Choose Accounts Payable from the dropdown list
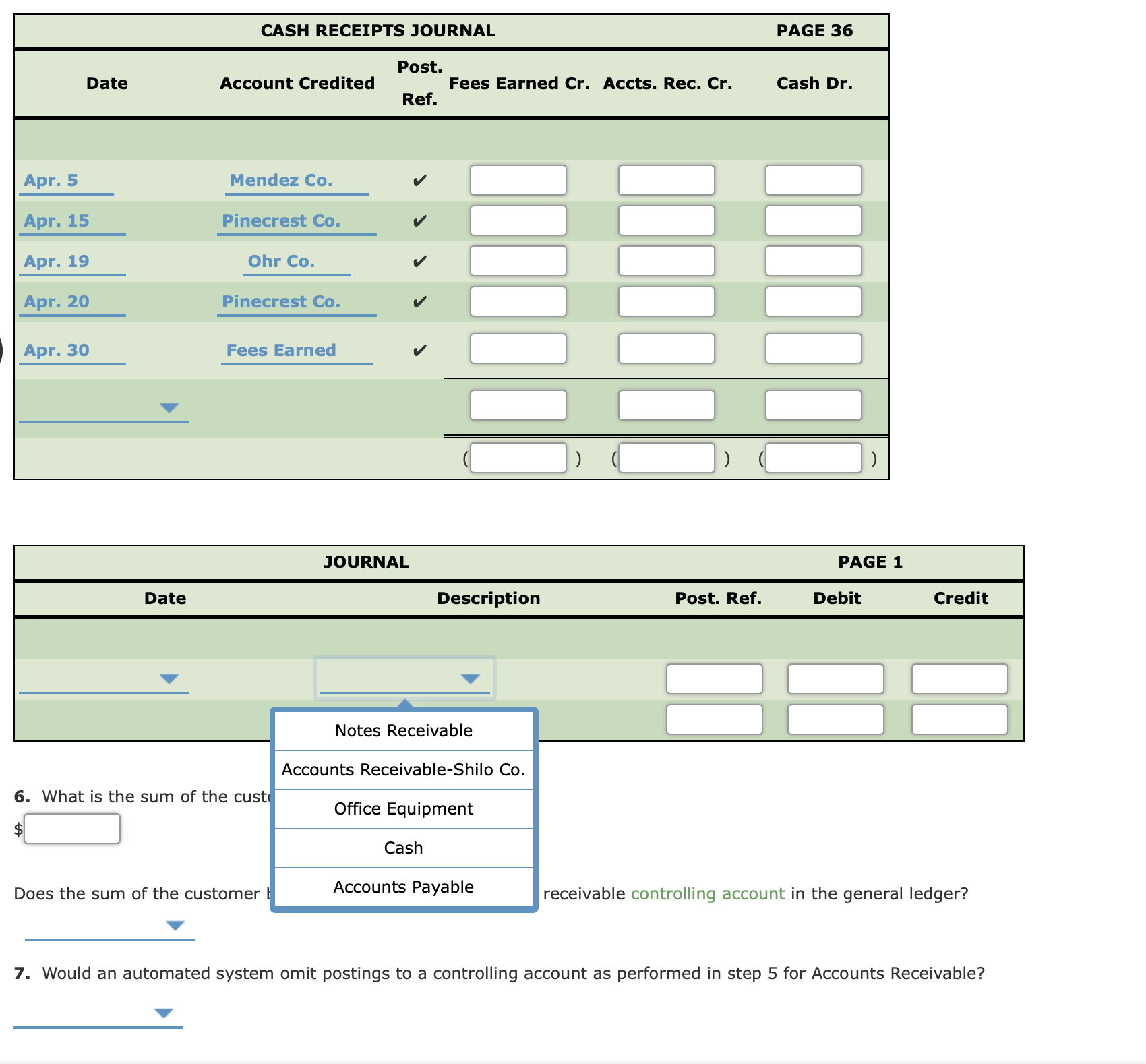Screen dimensions: 1146x1064 click(403, 887)
